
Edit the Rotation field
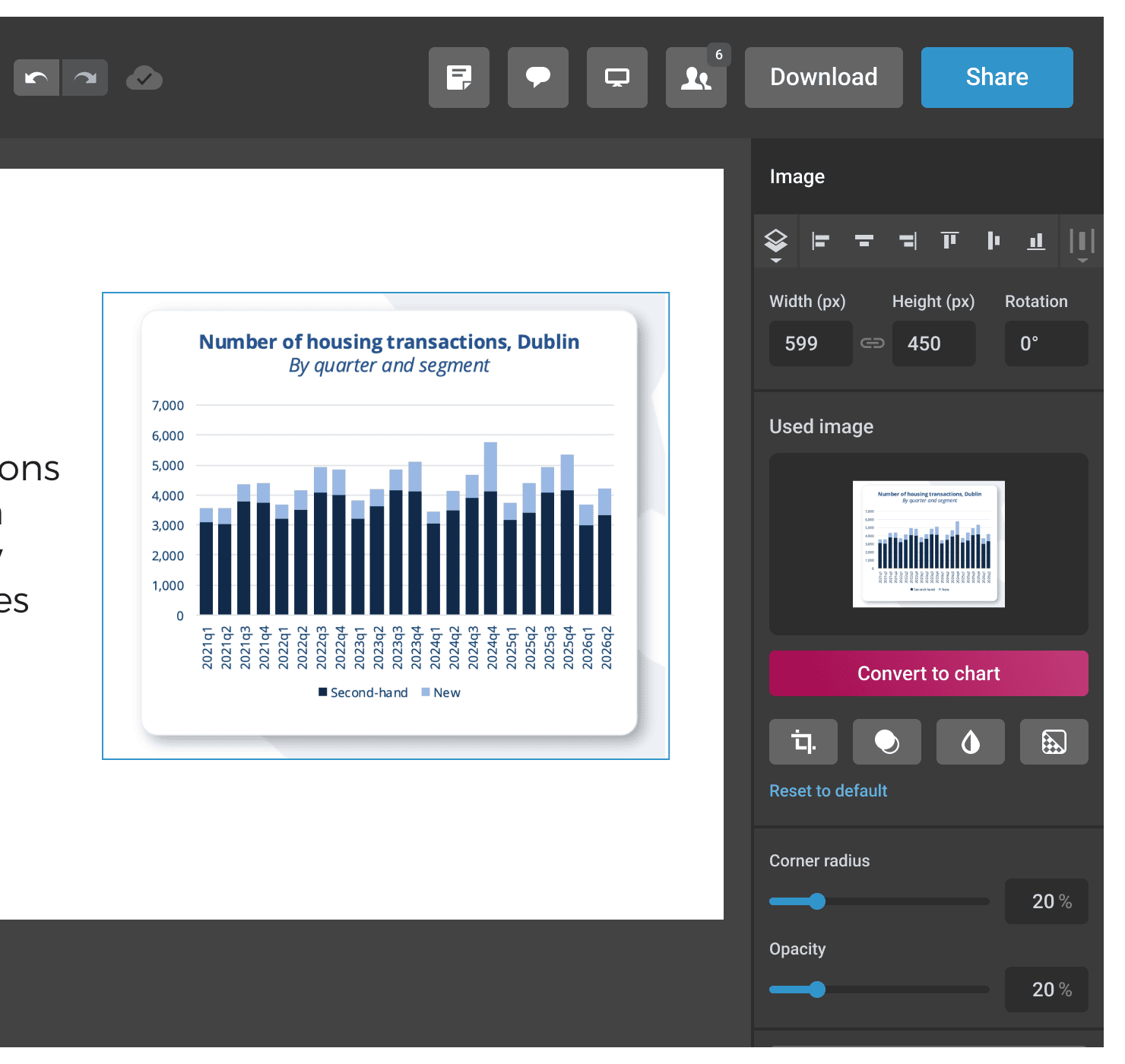[x=1047, y=344]
